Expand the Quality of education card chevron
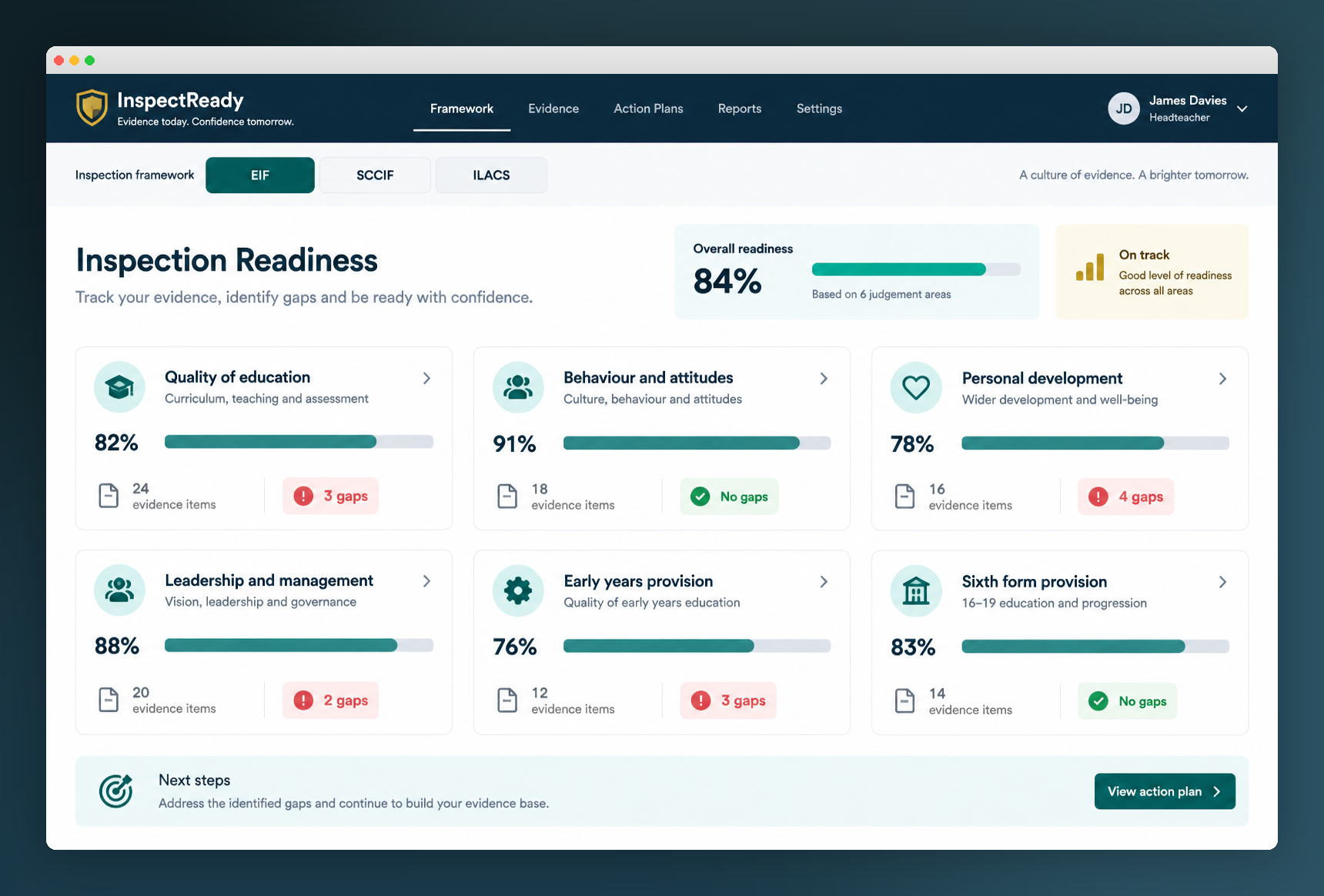 426,378
